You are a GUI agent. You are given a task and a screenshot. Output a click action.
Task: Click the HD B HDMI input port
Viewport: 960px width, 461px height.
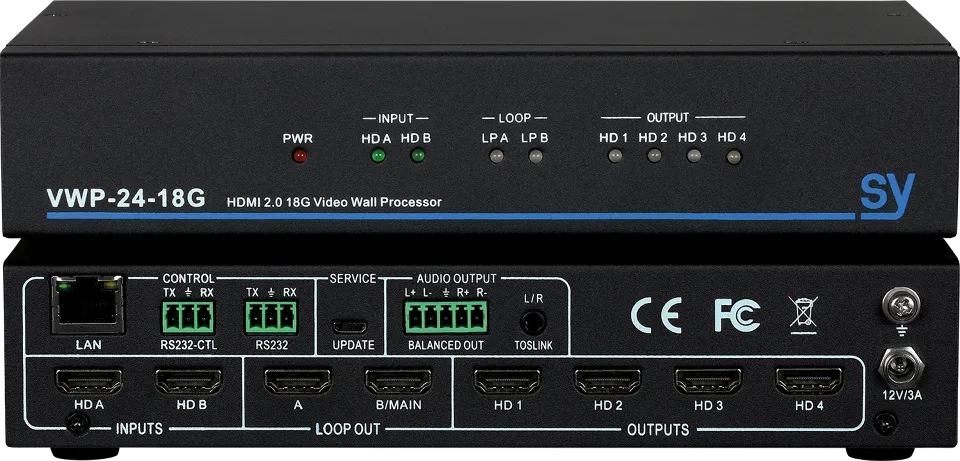coord(189,380)
